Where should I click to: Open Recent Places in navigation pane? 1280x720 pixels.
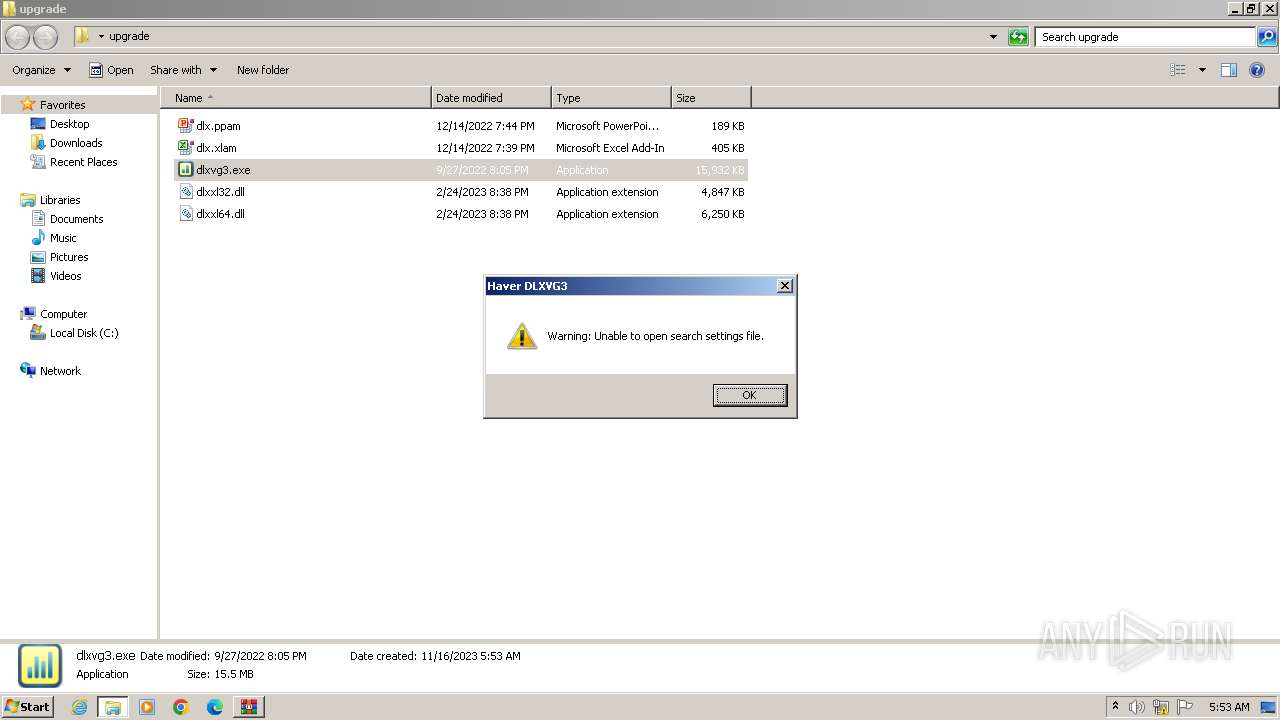pos(83,162)
